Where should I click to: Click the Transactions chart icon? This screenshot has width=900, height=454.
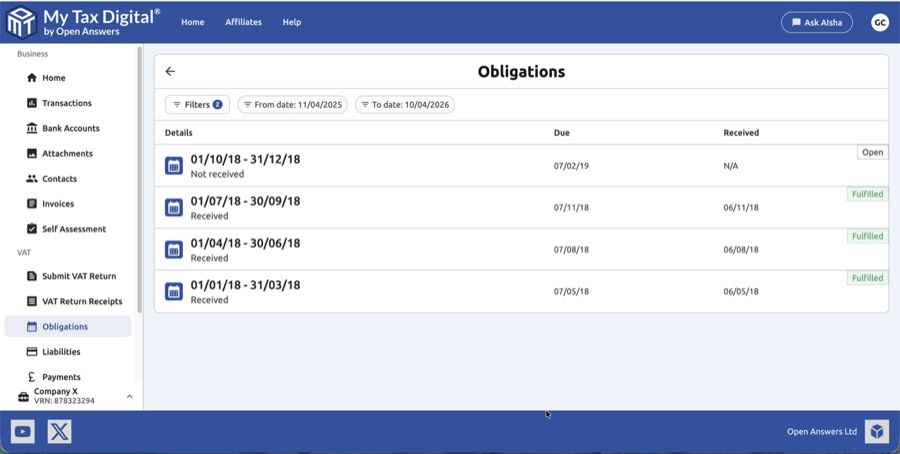32,103
